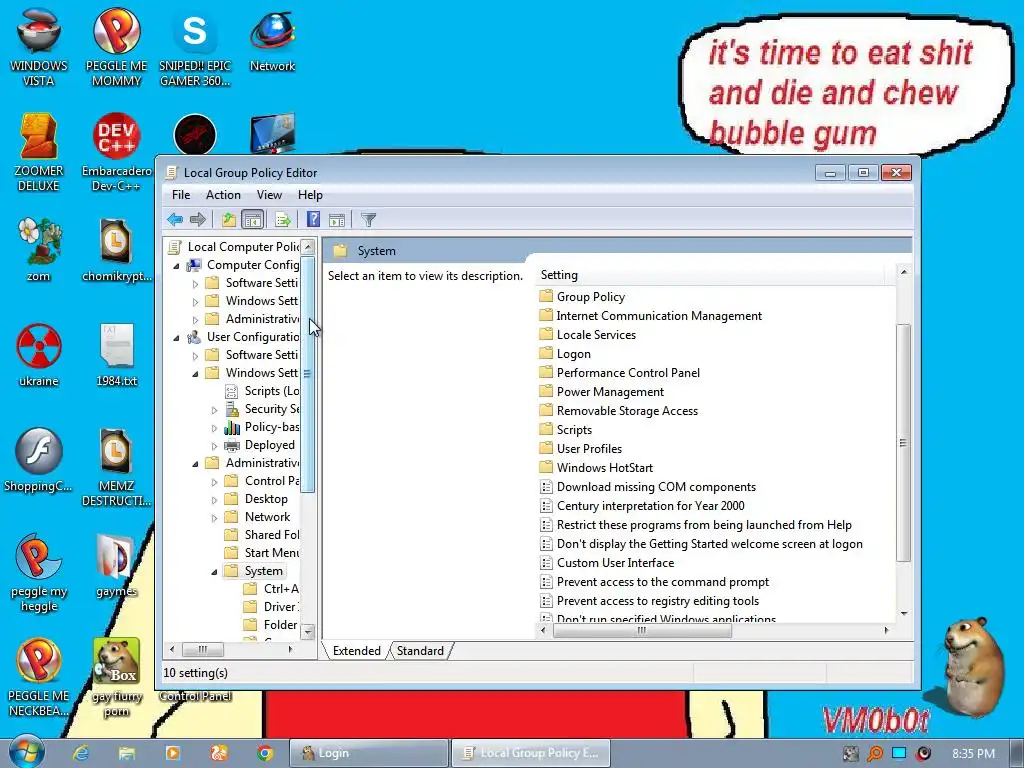Select the Custom User Interface setting

607,563
